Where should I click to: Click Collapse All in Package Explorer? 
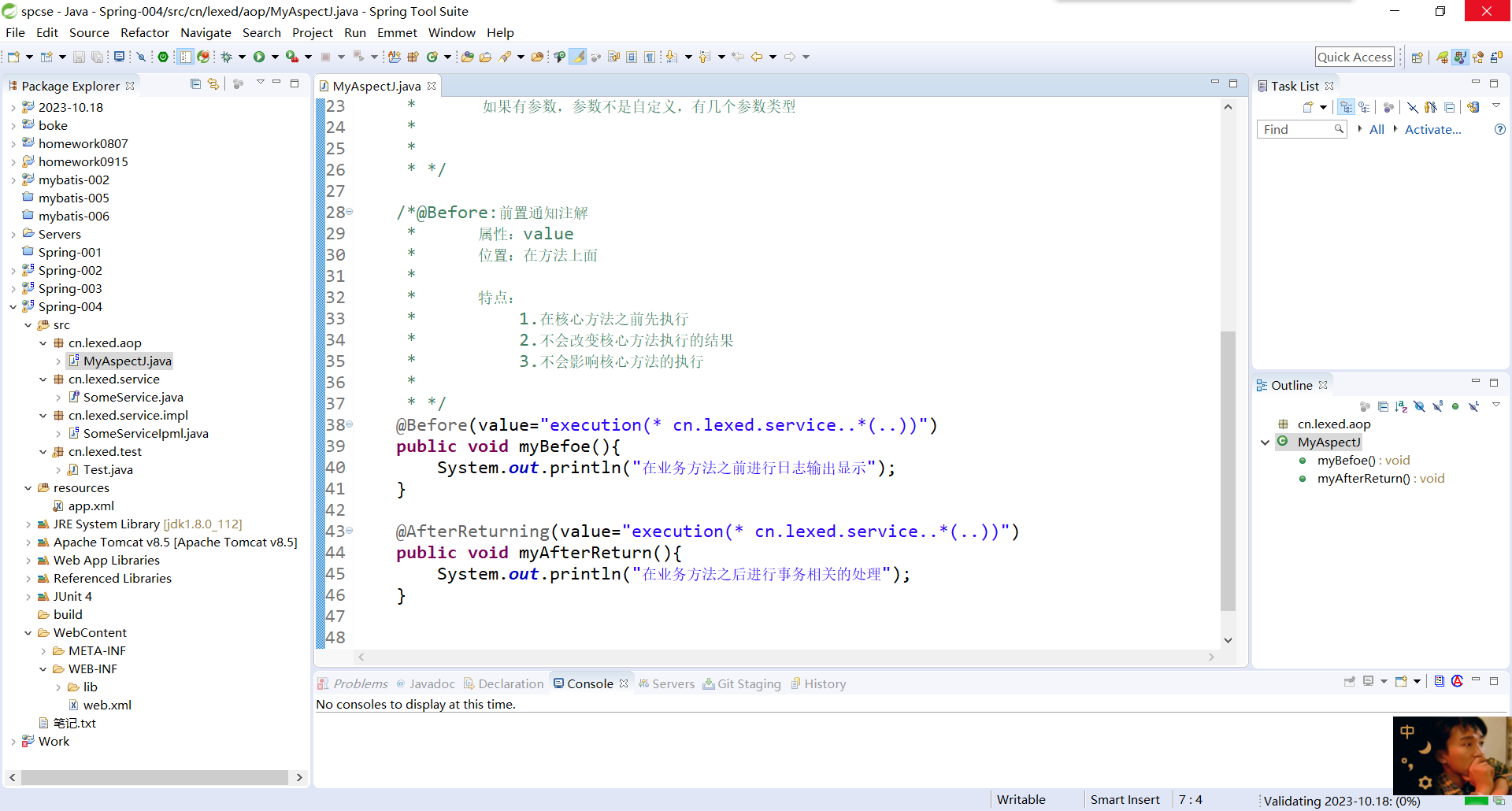coord(195,83)
